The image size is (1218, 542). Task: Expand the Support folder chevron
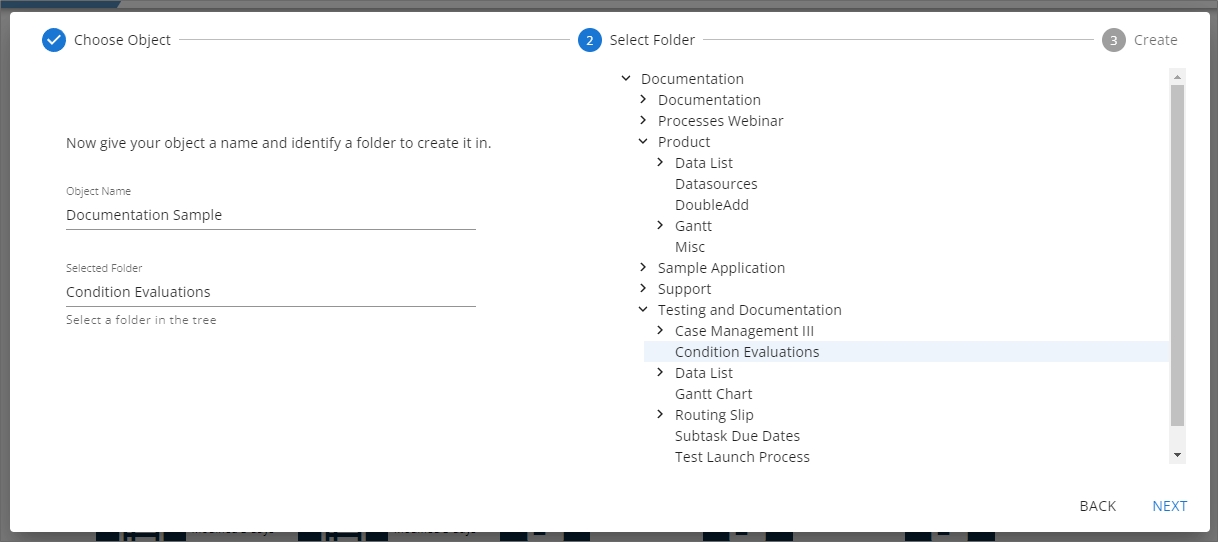point(643,289)
